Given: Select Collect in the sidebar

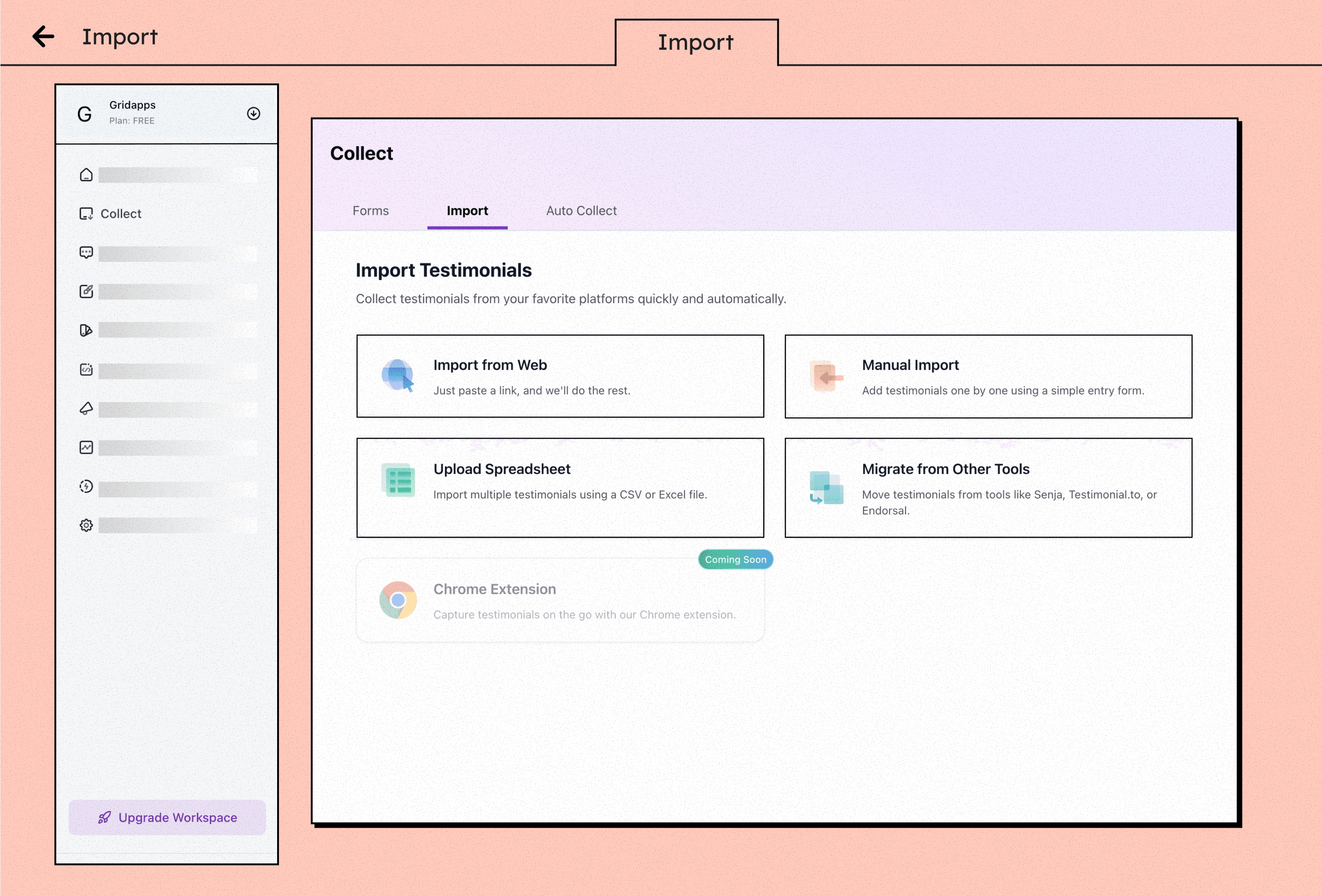Looking at the screenshot, I should (121, 214).
